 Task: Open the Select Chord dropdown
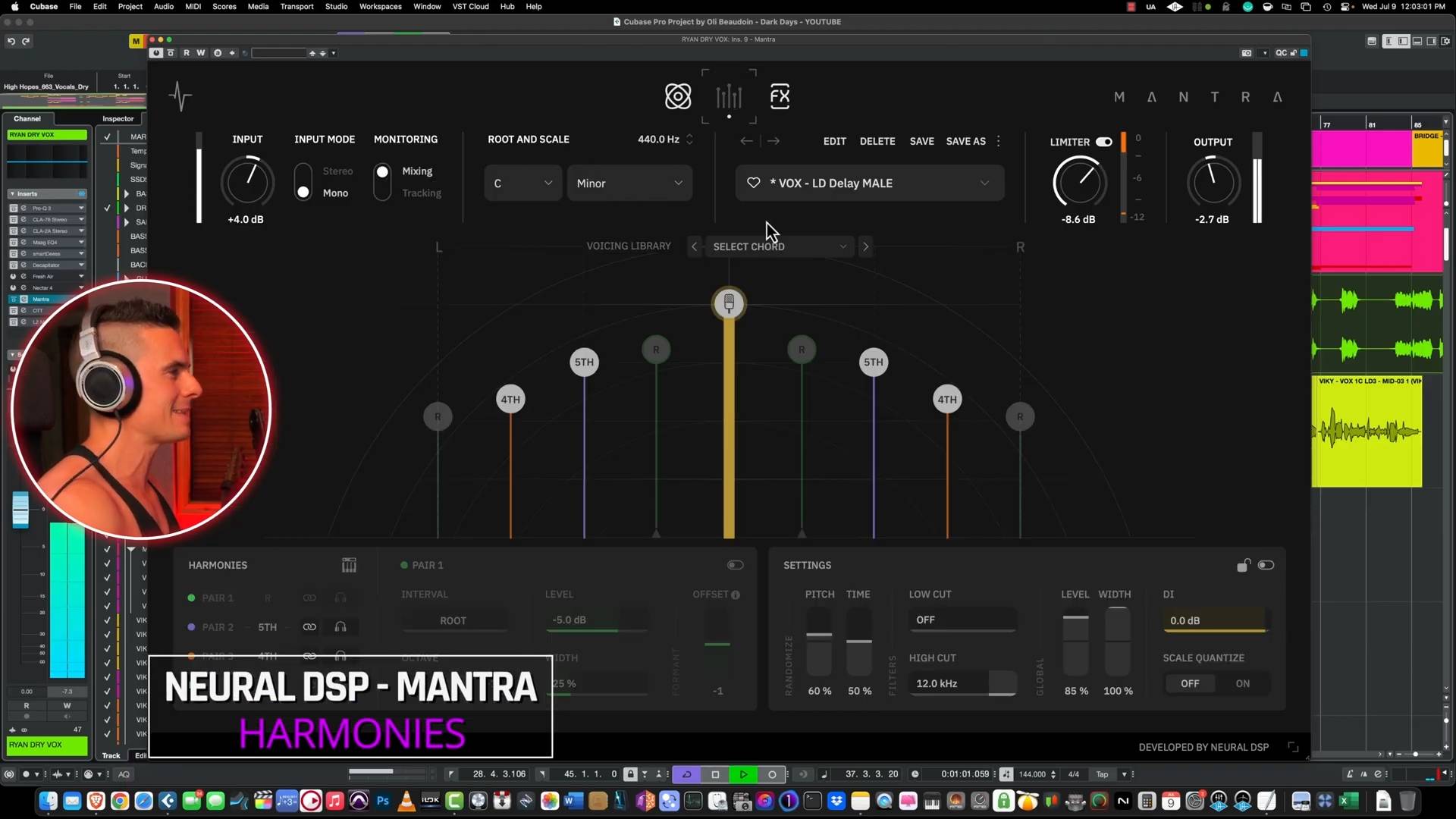[779, 246]
